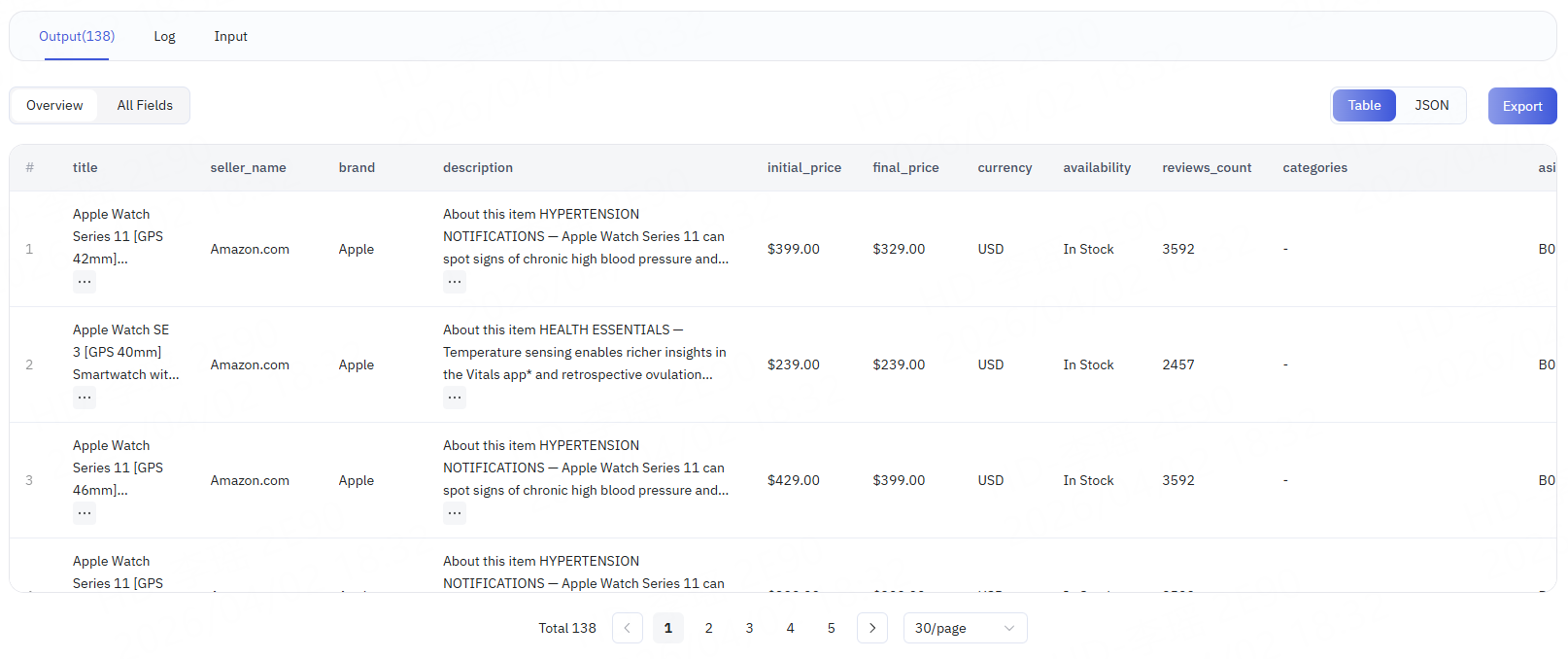1568x659 pixels.
Task: Go to previous page arrow
Action: click(x=628, y=628)
